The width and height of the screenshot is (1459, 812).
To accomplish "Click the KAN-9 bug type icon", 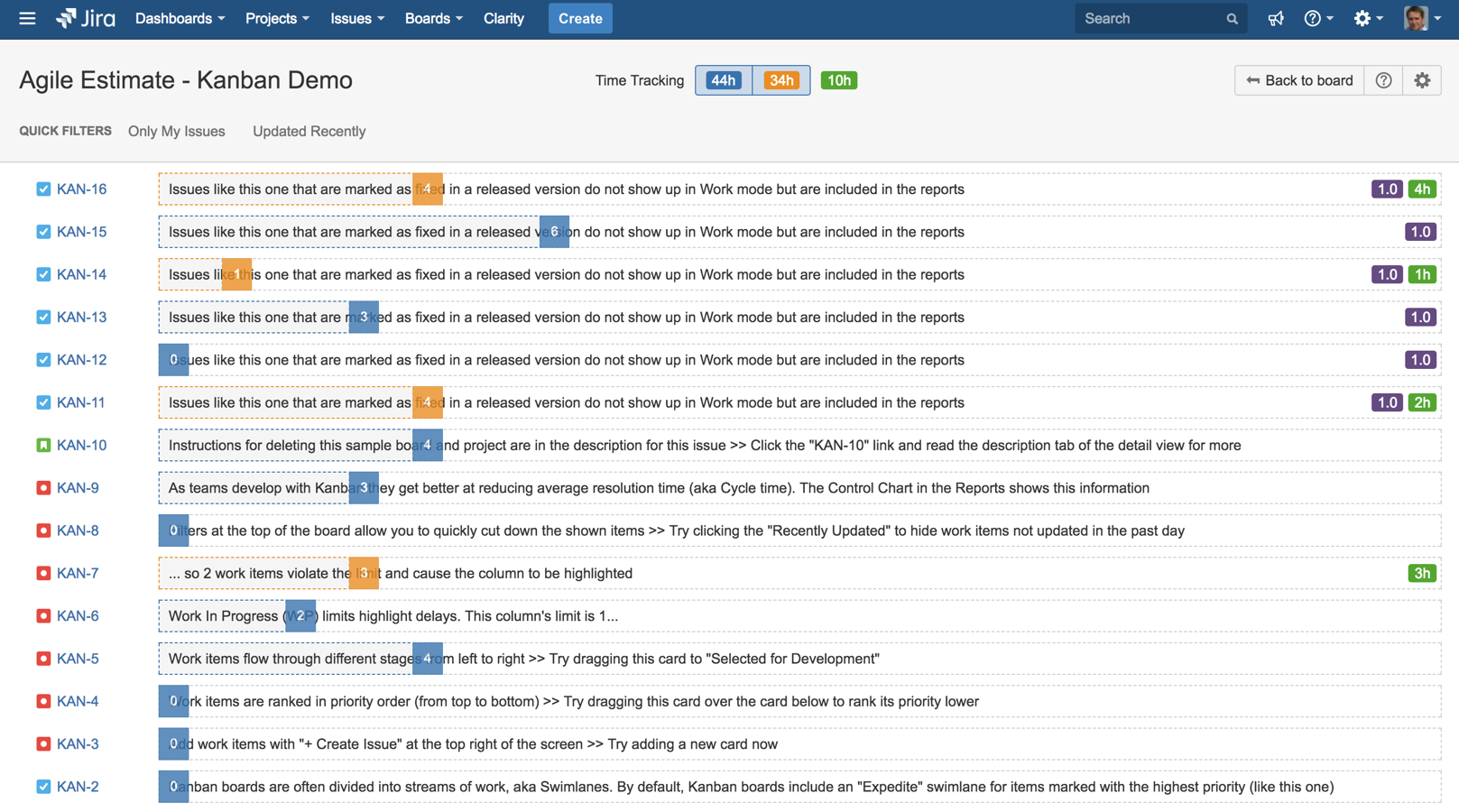I will (43, 488).
